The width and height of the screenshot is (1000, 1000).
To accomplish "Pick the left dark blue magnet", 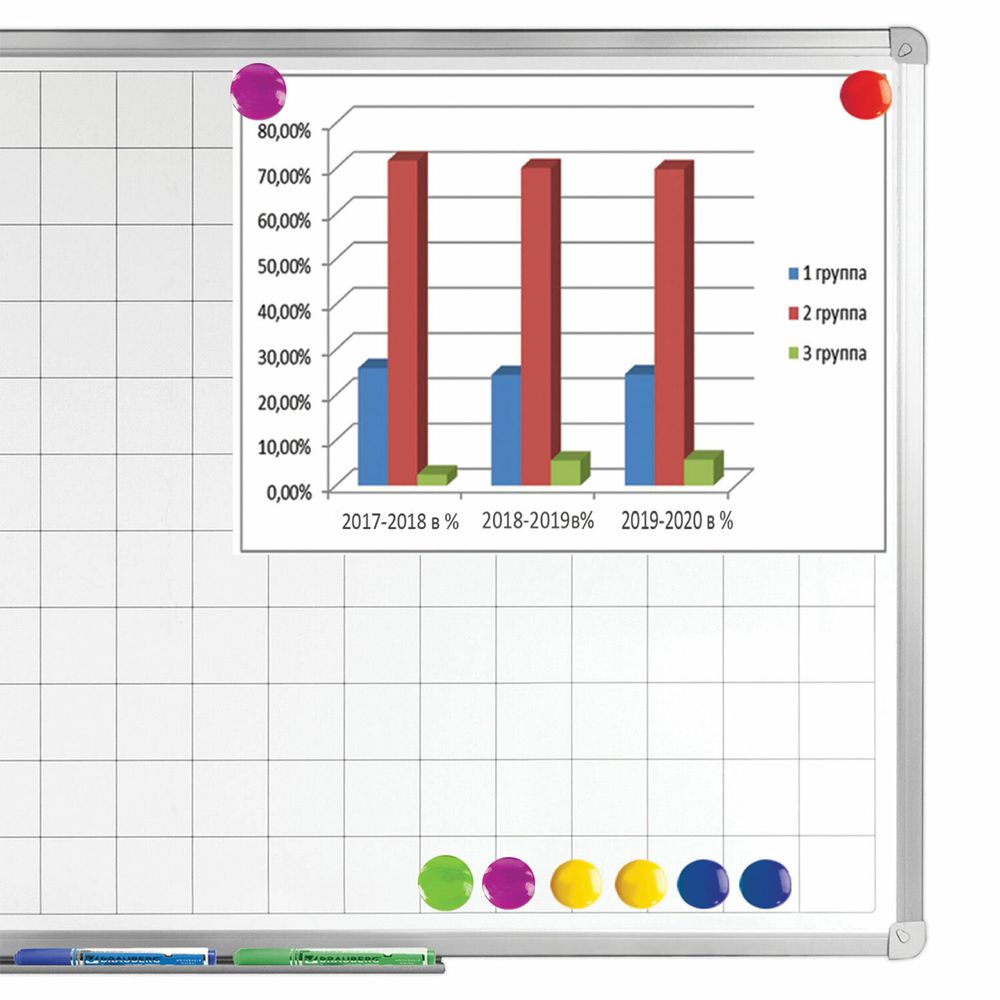I will click(703, 884).
